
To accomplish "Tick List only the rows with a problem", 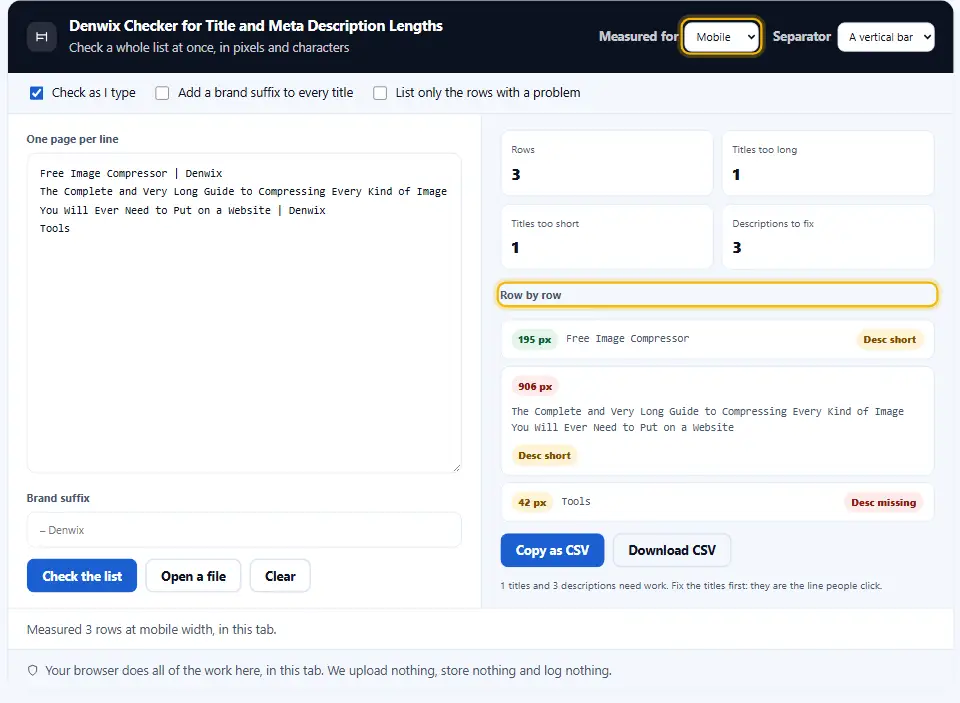I will pyautogui.click(x=380, y=93).
